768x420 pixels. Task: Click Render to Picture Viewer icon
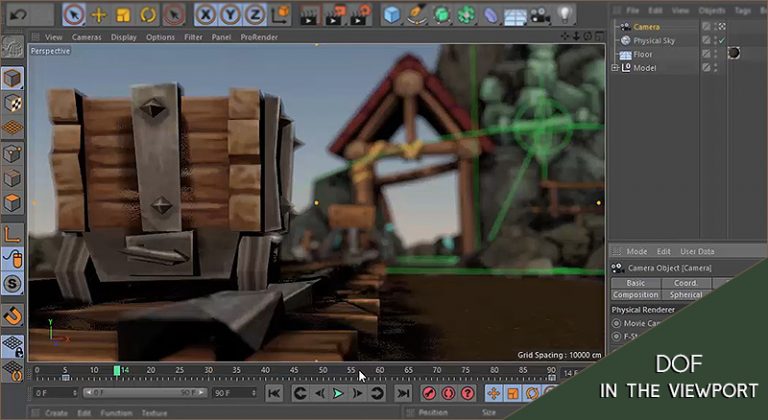[335, 15]
